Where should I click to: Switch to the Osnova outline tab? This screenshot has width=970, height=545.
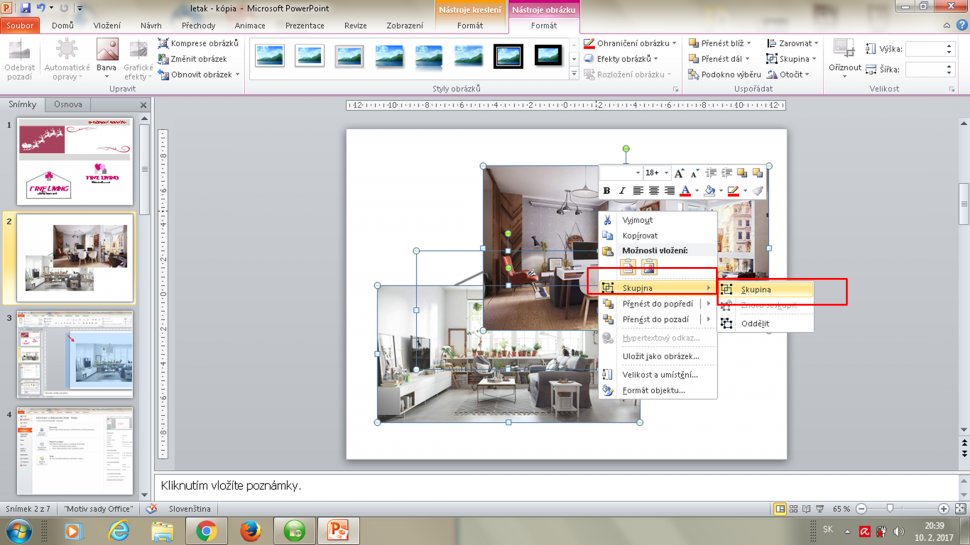[x=68, y=104]
